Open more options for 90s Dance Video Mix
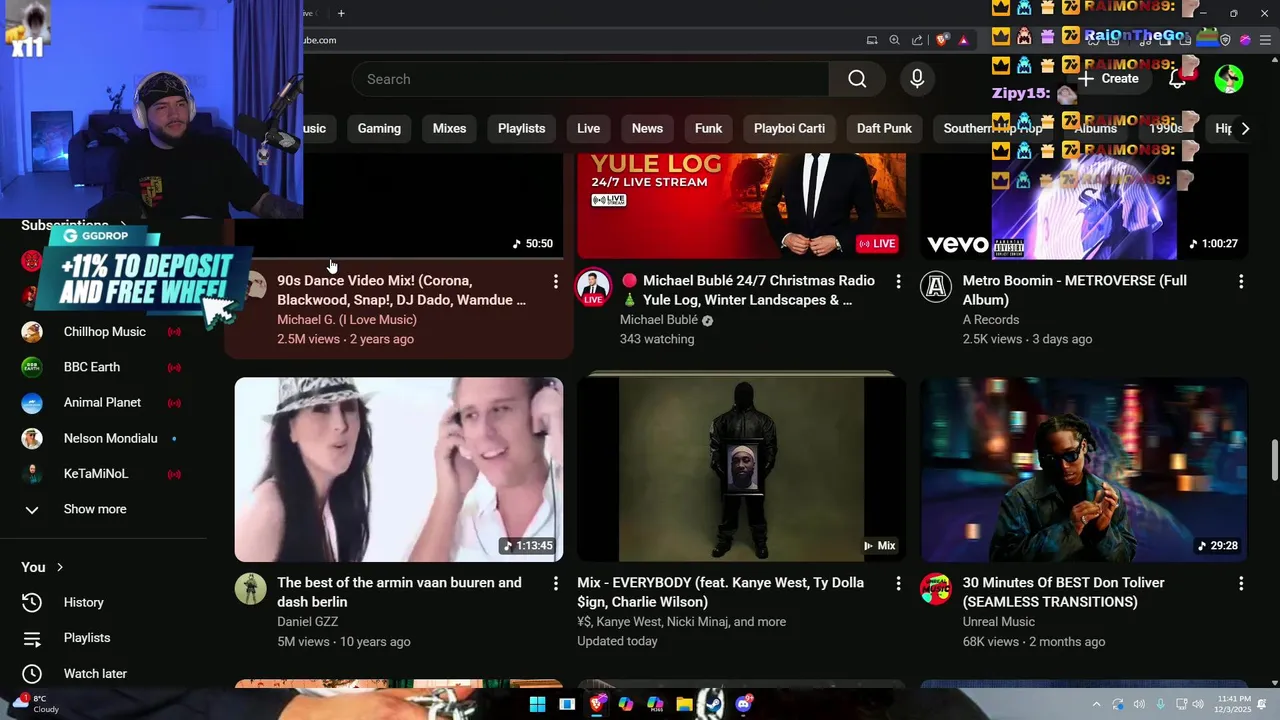Screen dimensions: 1280x720 [556, 282]
